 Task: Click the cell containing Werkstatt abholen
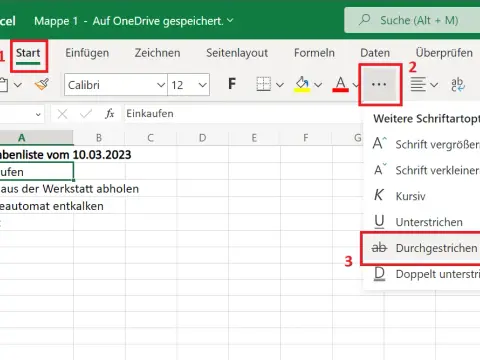[x=36, y=189]
